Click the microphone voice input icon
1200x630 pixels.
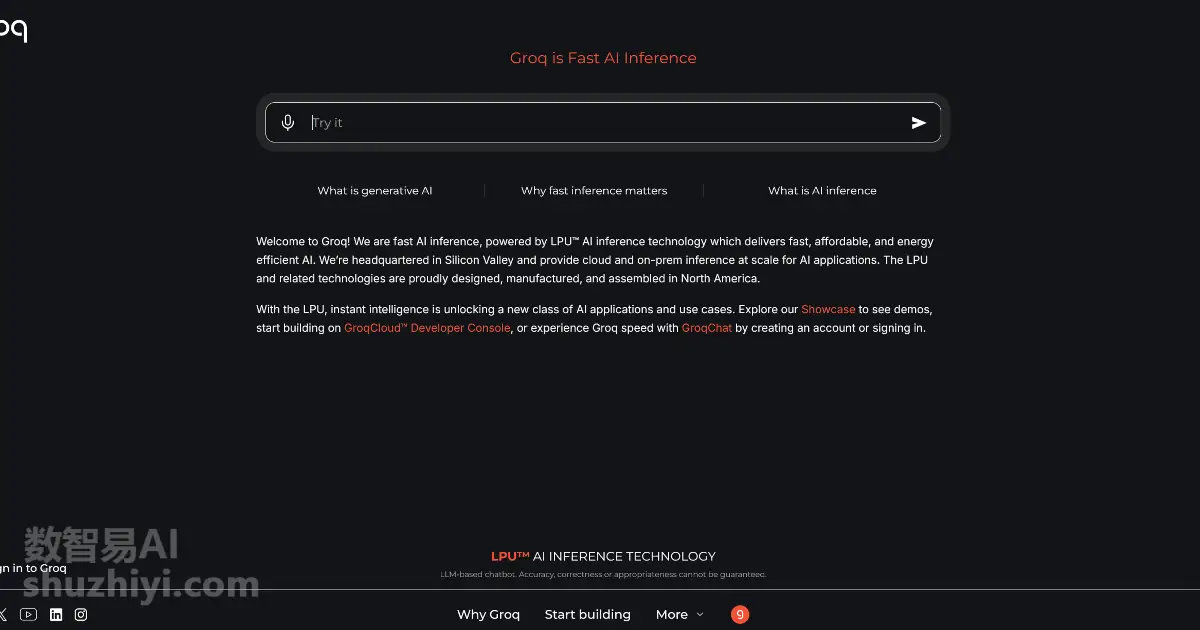point(288,123)
